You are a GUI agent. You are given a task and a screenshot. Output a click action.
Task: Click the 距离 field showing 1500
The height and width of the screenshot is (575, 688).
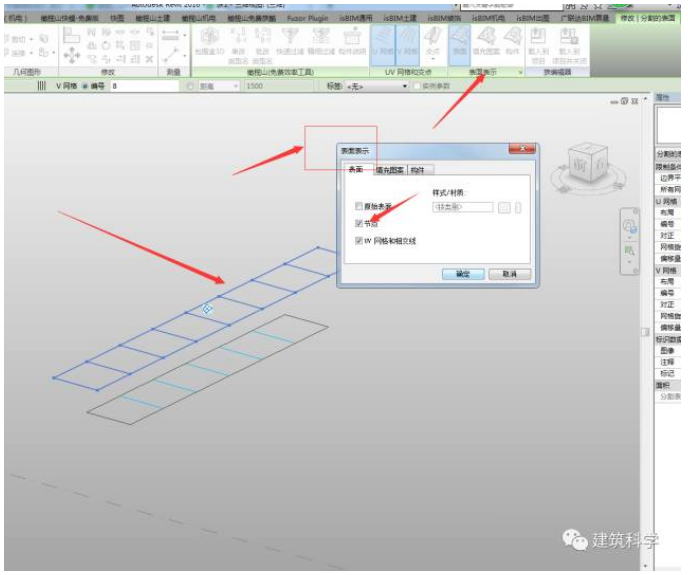pyautogui.click(x=279, y=86)
